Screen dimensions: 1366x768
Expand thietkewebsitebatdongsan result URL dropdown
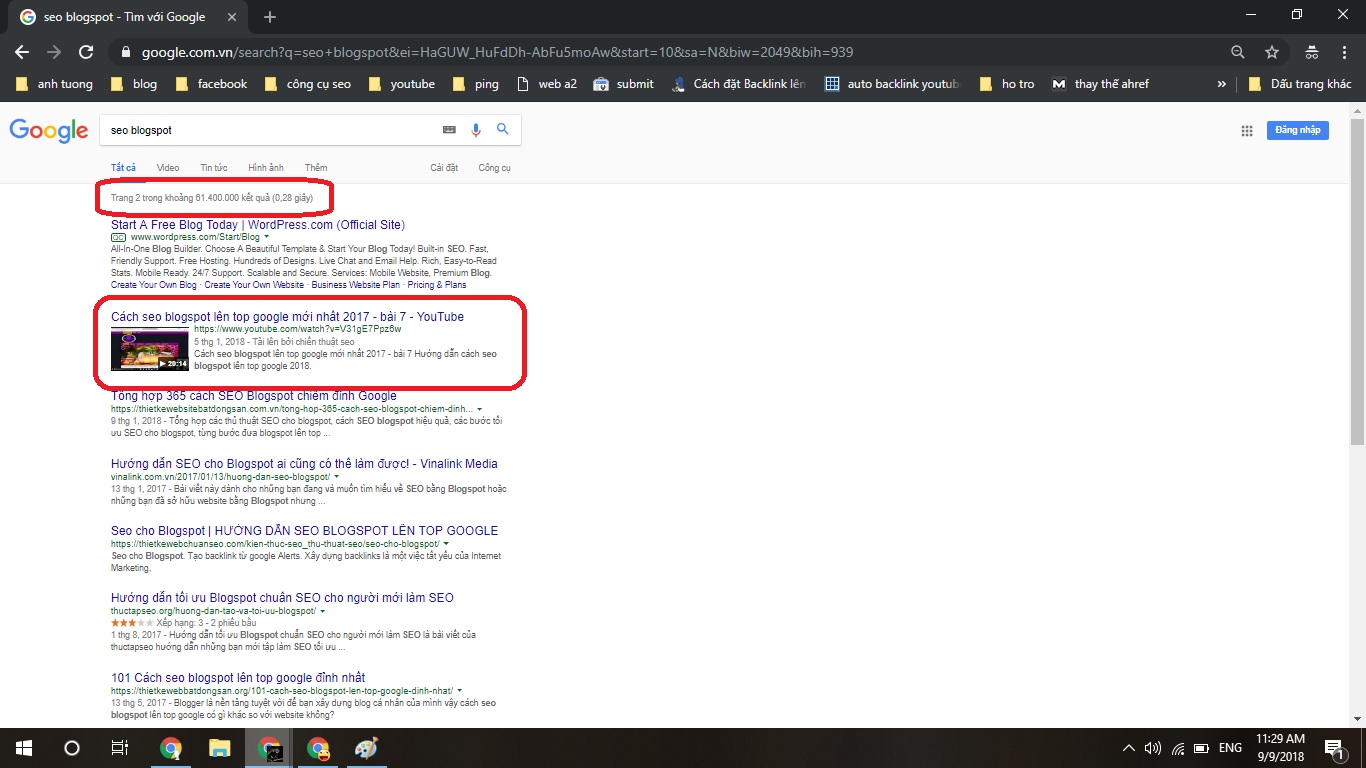click(480, 409)
